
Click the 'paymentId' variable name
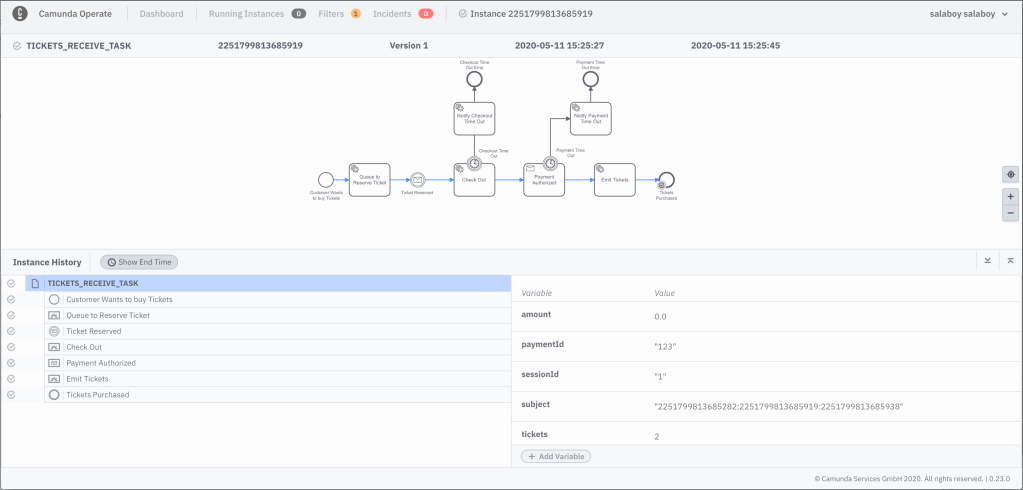tap(543, 344)
